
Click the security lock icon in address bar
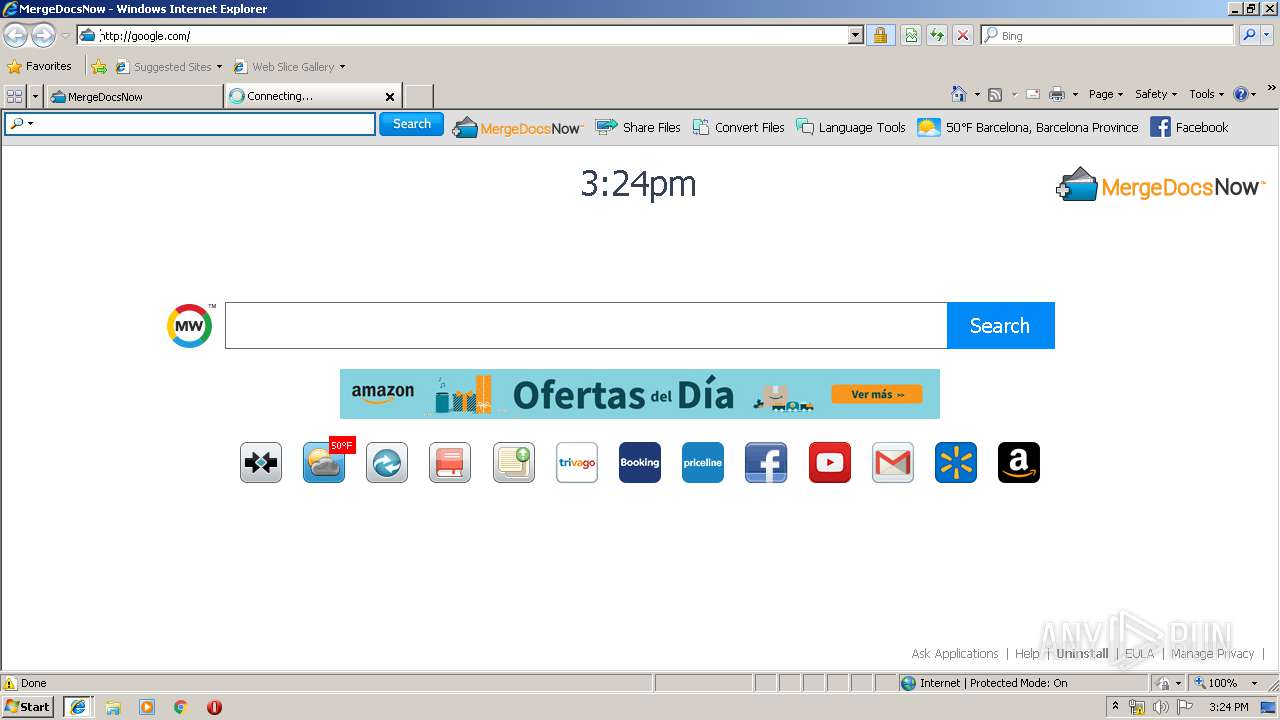pyautogui.click(x=880, y=36)
